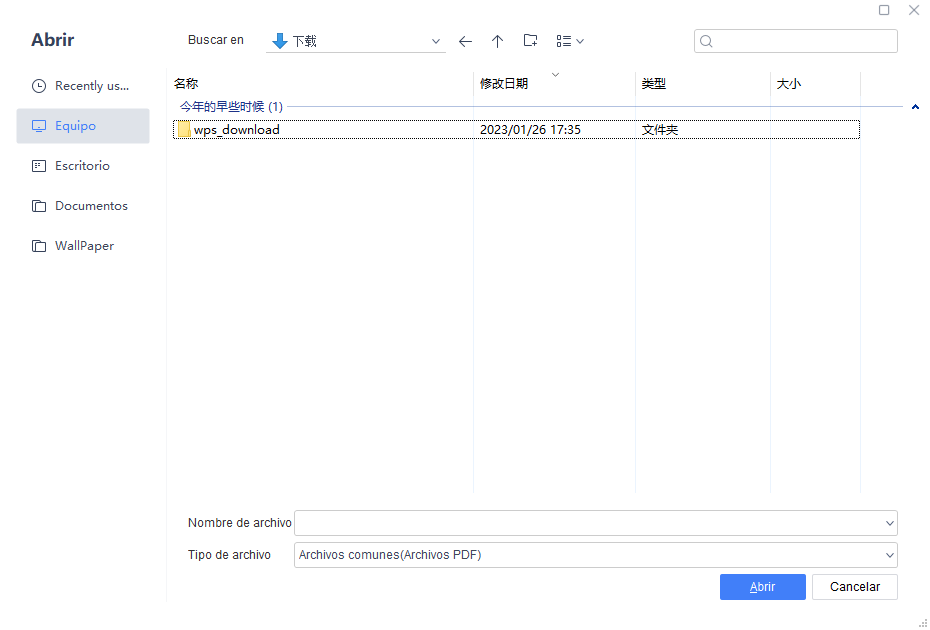Open Escritorio location
This screenshot has height=630, width=930.
pos(83,166)
